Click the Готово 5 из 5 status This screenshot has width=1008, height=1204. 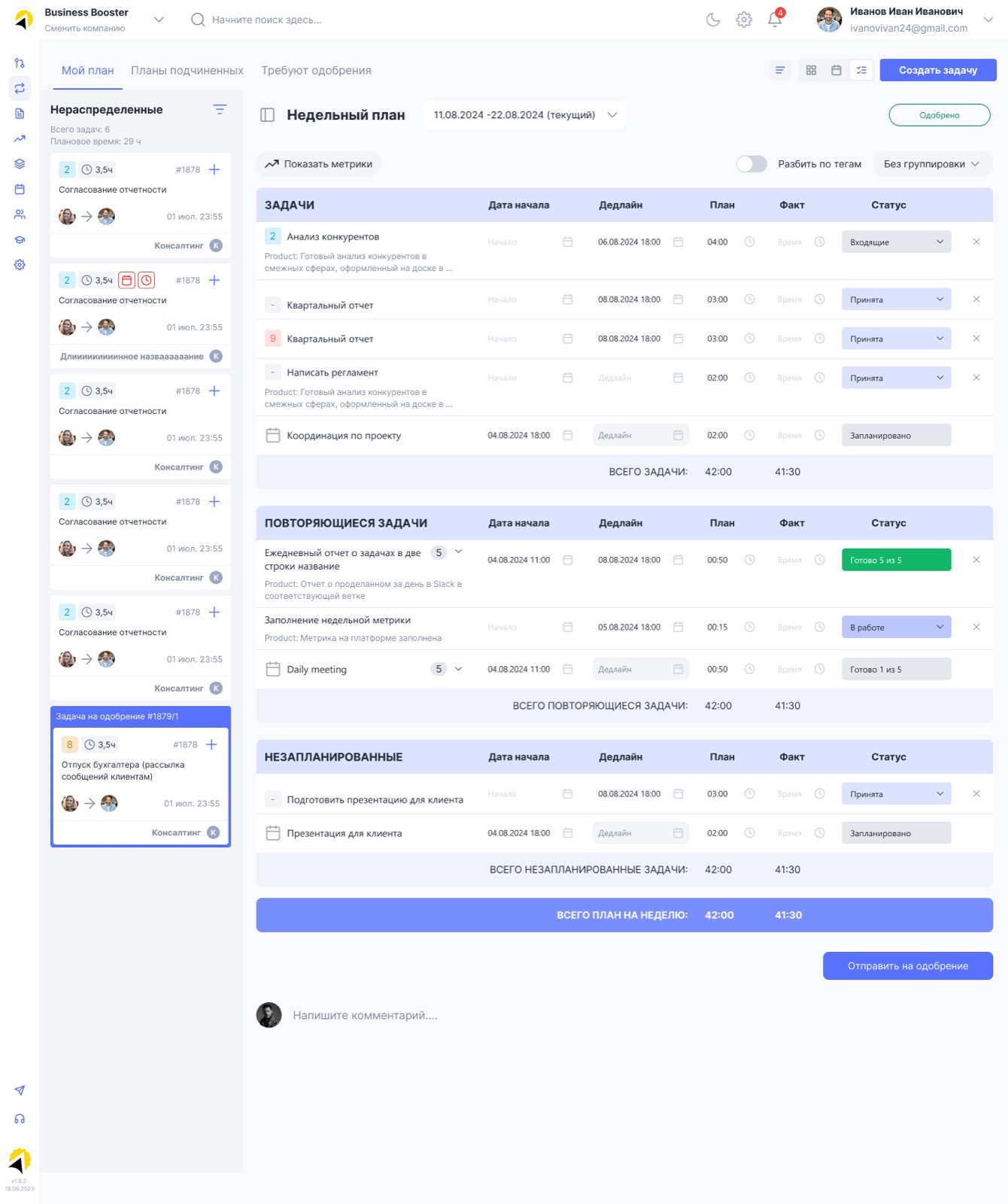point(896,560)
